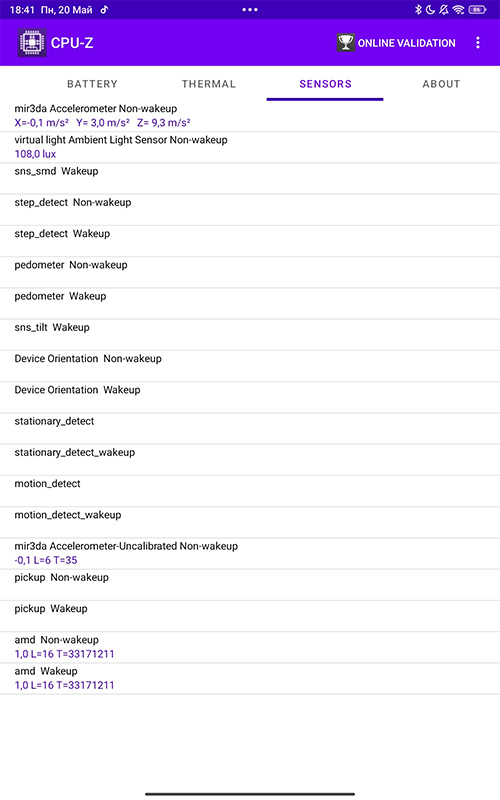This screenshot has height=800, width=500.
Task: Tap the bottom navigation gesture bar
Action: click(250, 794)
